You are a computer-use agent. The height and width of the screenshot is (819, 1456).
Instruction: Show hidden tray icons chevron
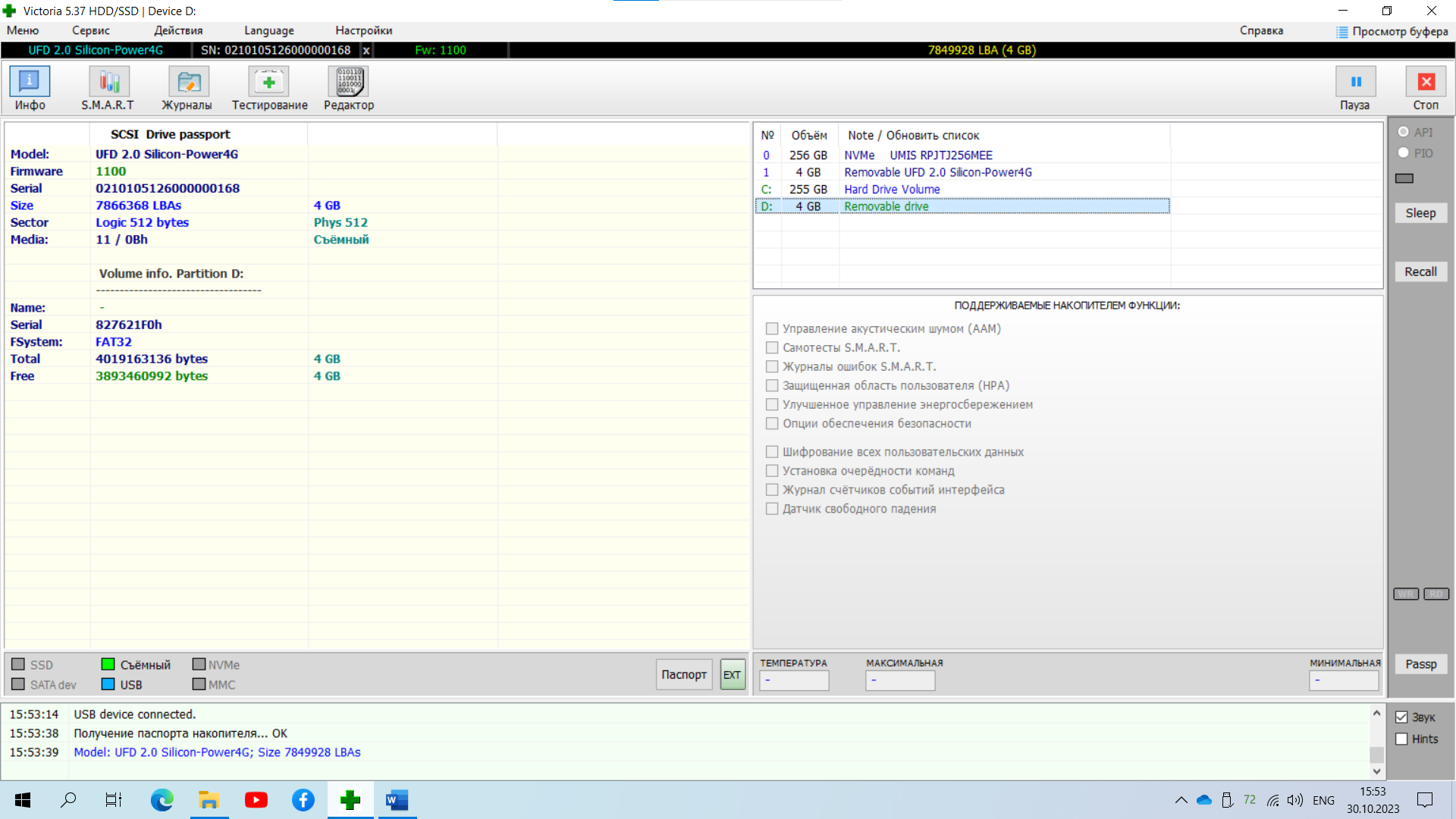(1181, 800)
